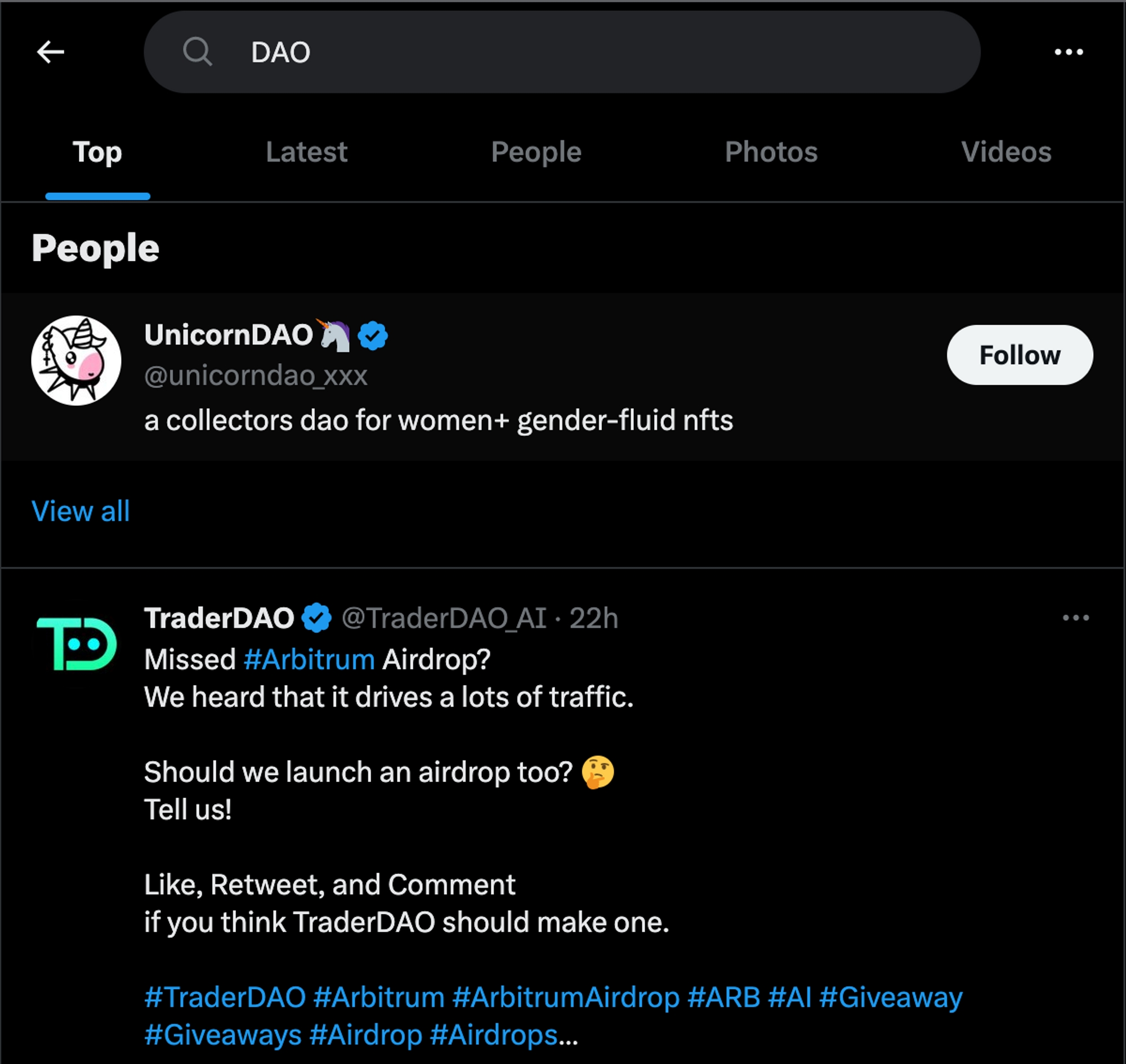Click the back arrow icon
This screenshot has height=1064, width=1126.
pos(51,52)
